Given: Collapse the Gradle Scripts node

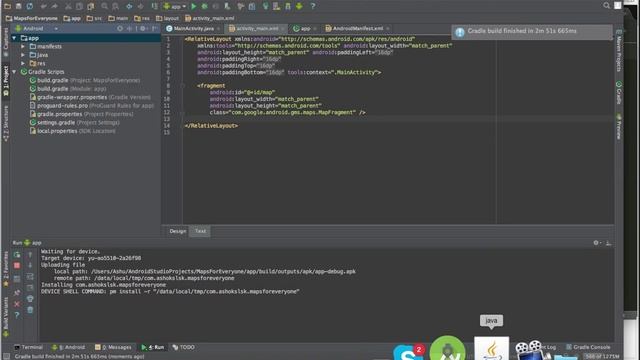Looking at the screenshot, I should click(x=15, y=72).
